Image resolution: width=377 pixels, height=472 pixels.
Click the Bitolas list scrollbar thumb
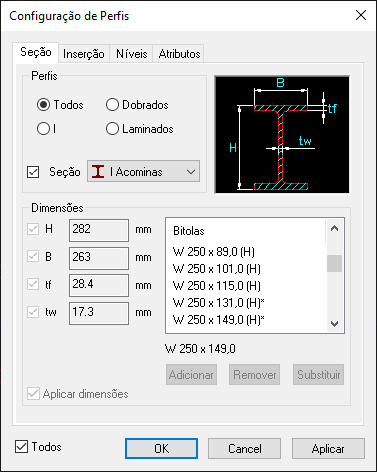(334, 263)
